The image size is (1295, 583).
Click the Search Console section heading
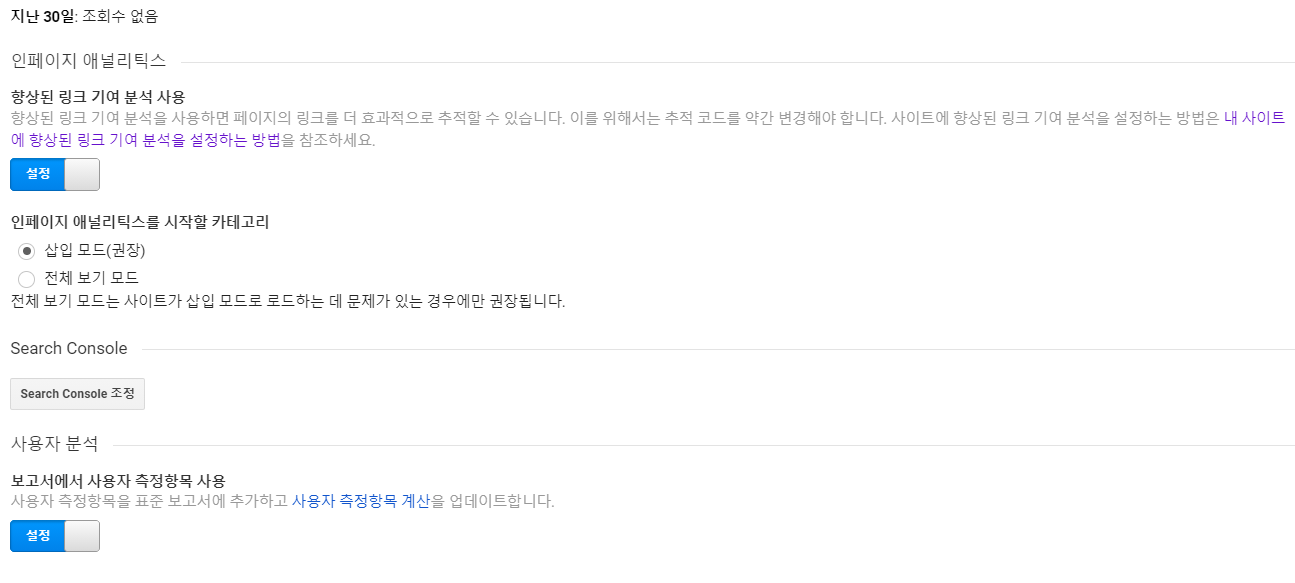[69, 348]
